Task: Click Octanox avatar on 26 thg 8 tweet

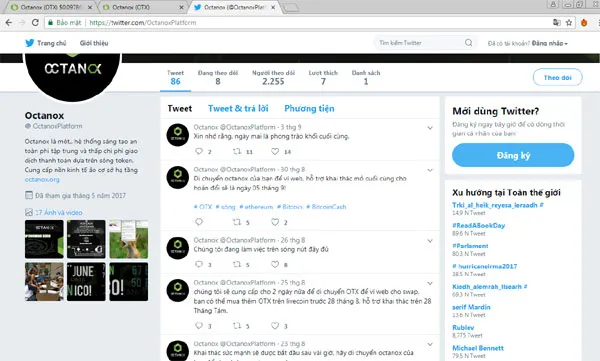Action: 178,248
